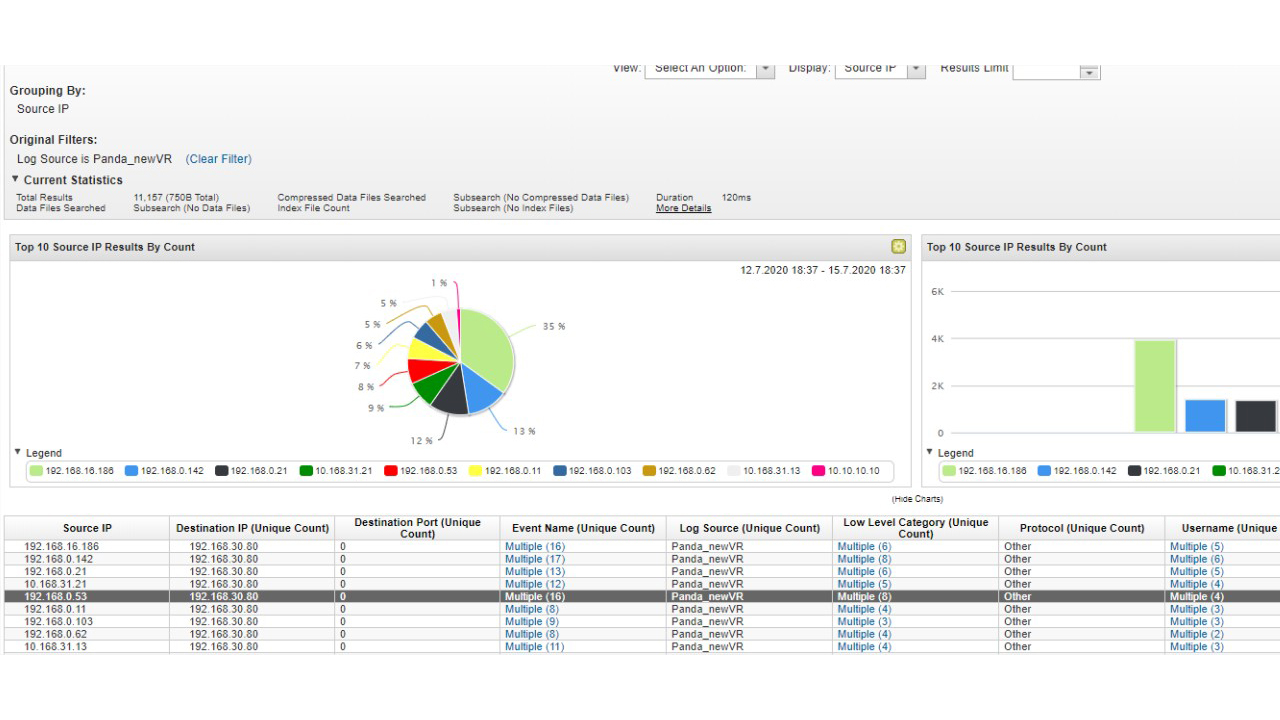Screen dimensions: 1280x720
Task: Click the pink 10.10.10.10 legend swatch
Action: point(818,471)
